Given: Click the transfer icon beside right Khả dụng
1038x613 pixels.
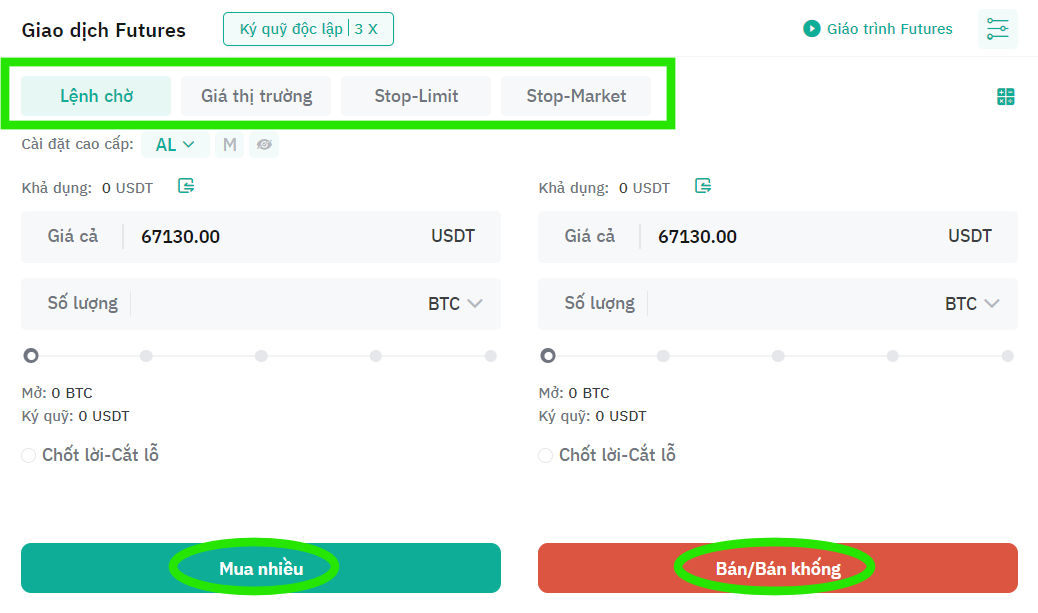Looking at the screenshot, I should (x=703, y=186).
